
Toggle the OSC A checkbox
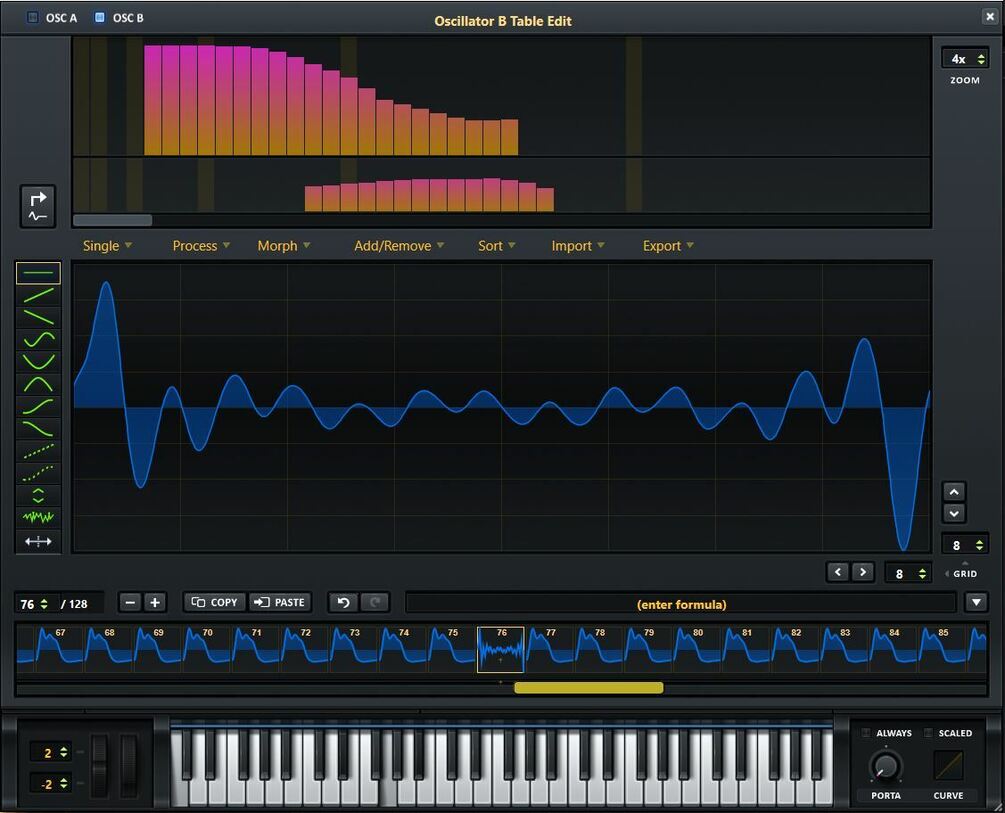(33, 17)
